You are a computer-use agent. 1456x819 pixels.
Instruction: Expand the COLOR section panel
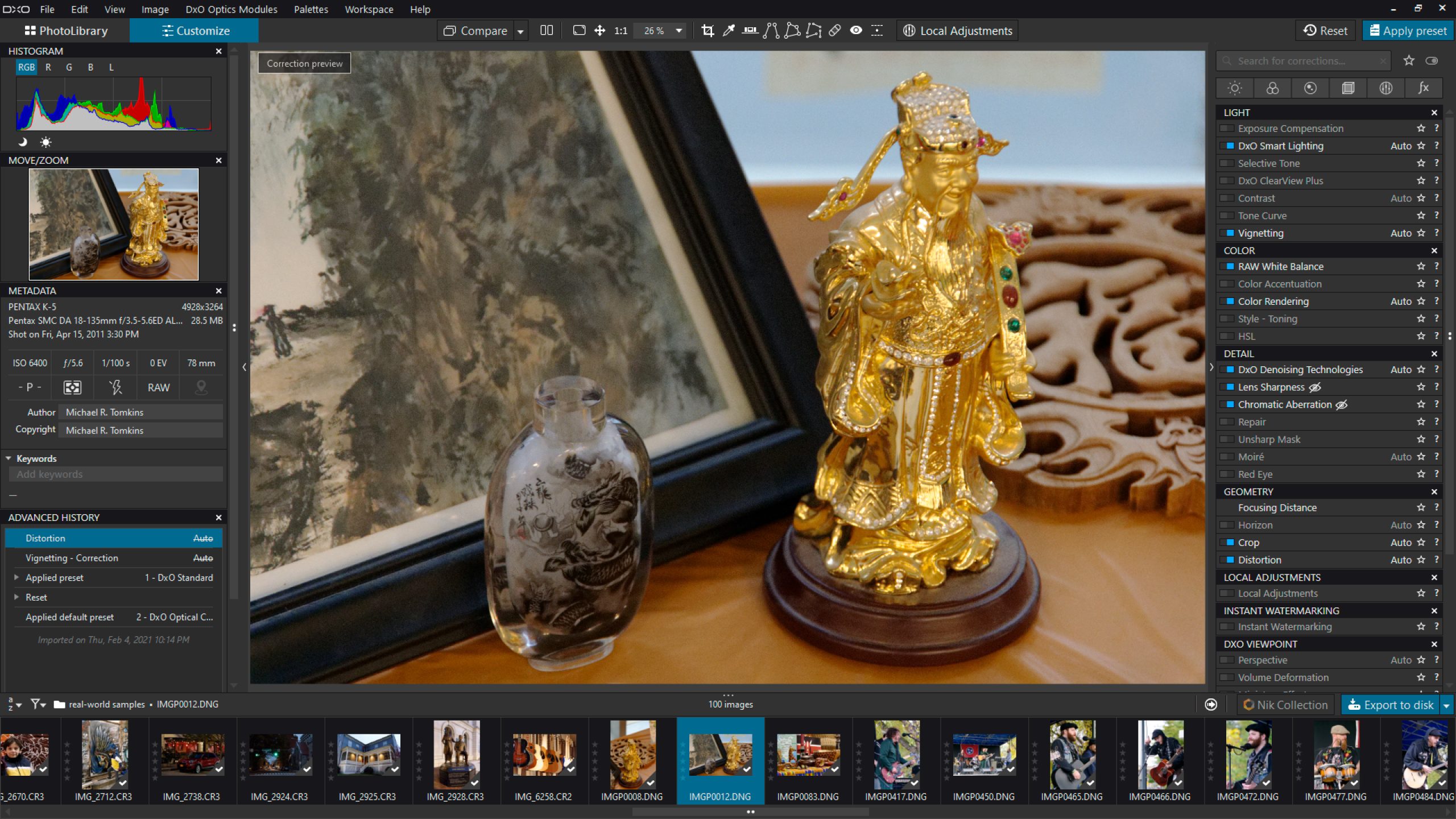pyautogui.click(x=1238, y=250)
